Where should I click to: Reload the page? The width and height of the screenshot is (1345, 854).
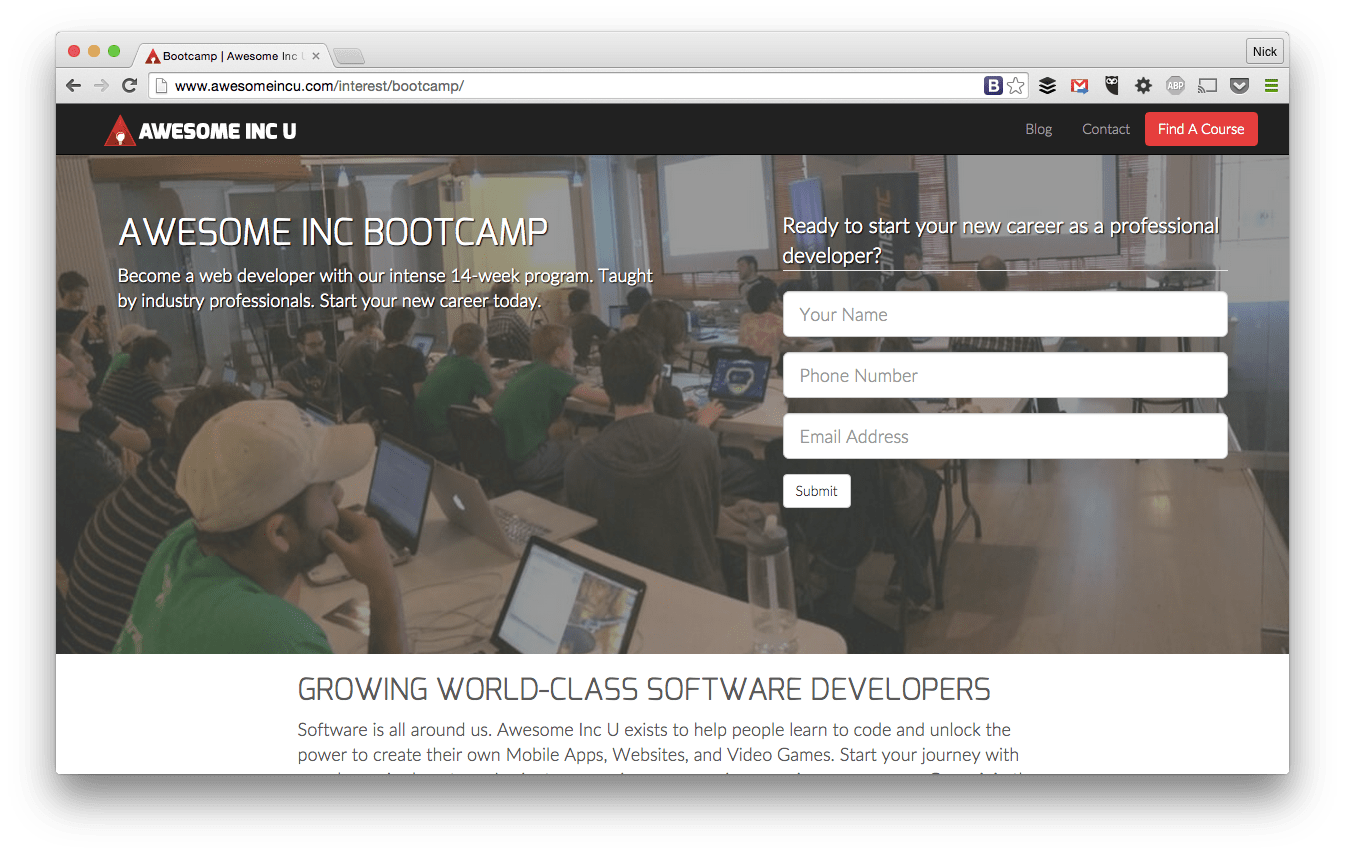click(129, 86)
